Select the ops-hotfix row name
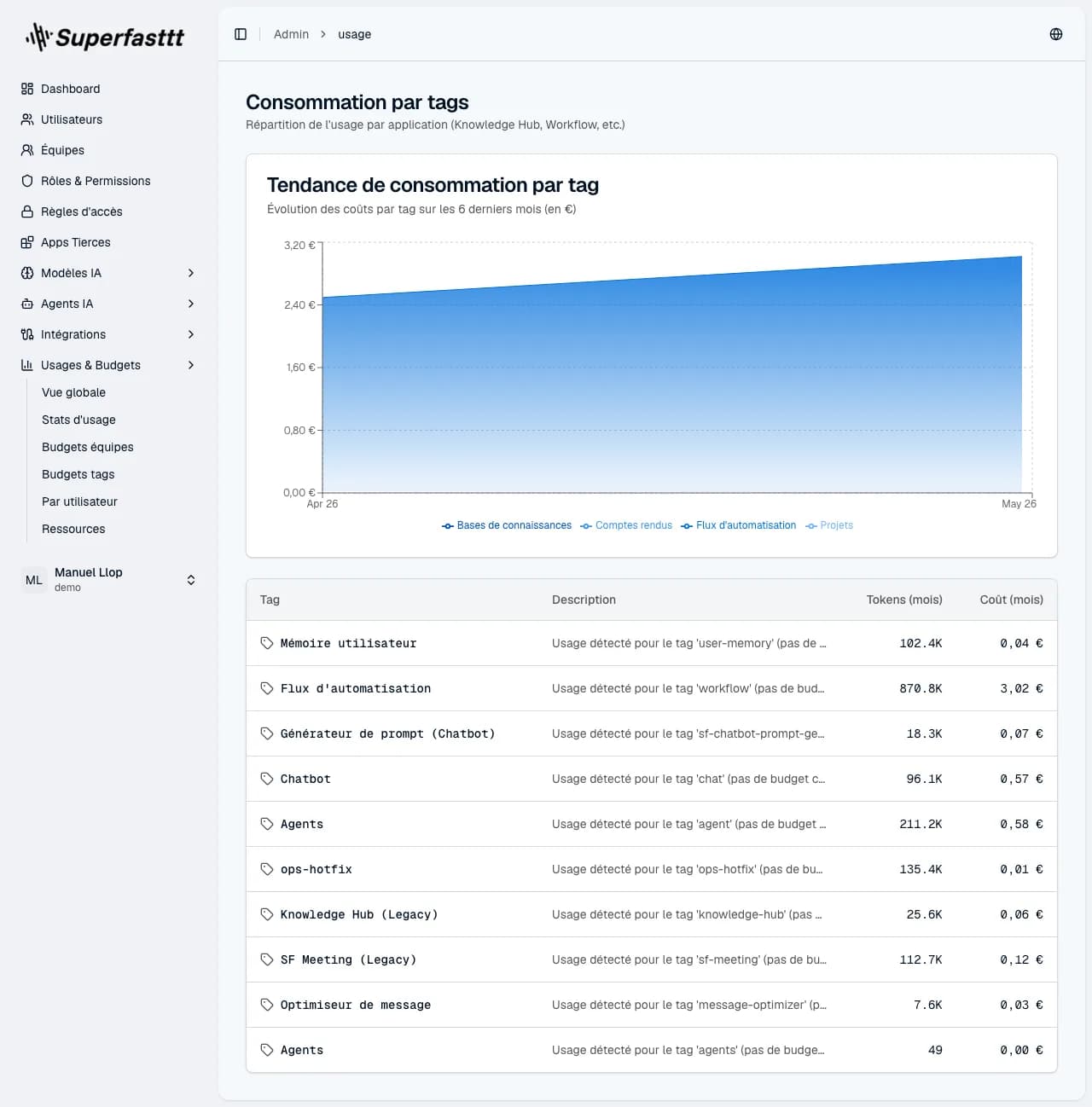This screenshot has width=1092, height=1107. click(x=317, y=869)
